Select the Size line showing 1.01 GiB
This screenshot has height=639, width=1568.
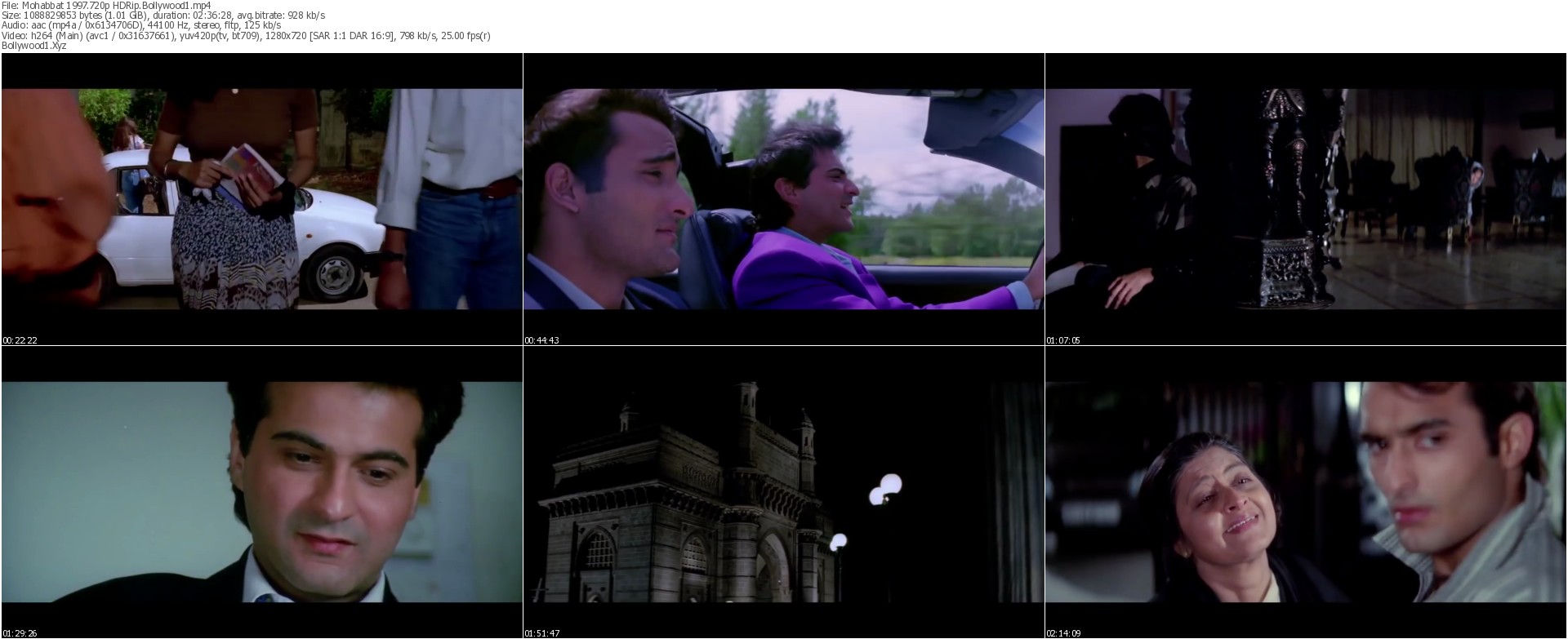tap(163, 16)
